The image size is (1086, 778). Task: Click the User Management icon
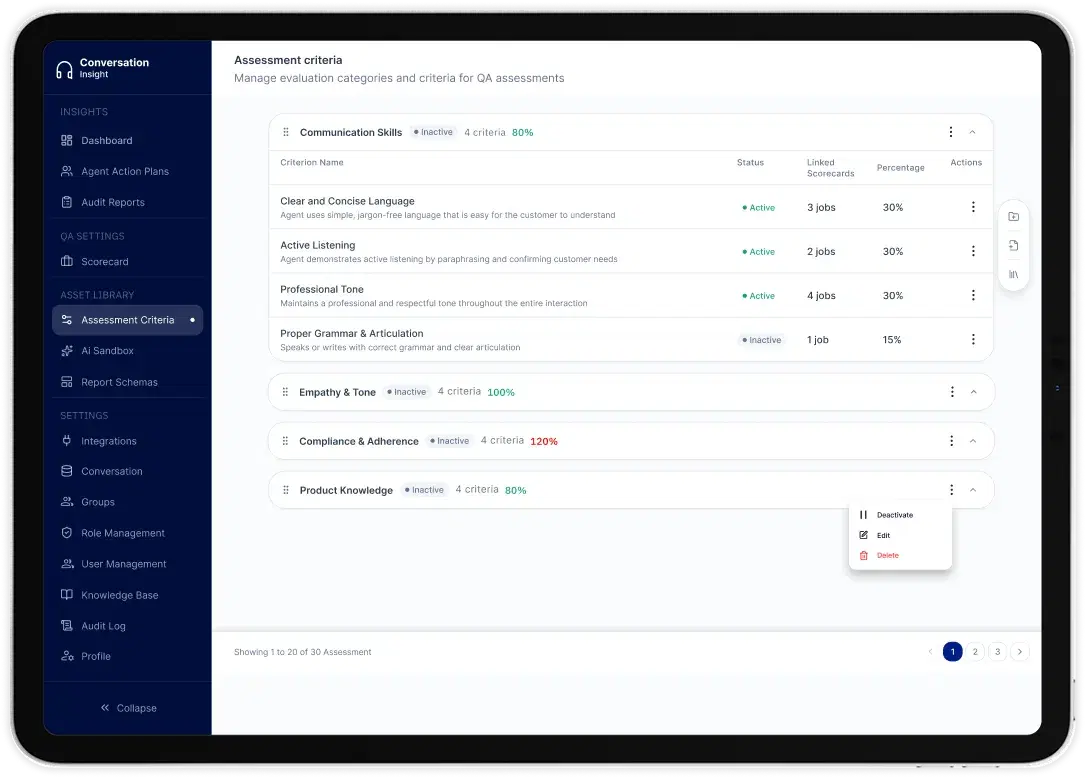pos(66,564)
